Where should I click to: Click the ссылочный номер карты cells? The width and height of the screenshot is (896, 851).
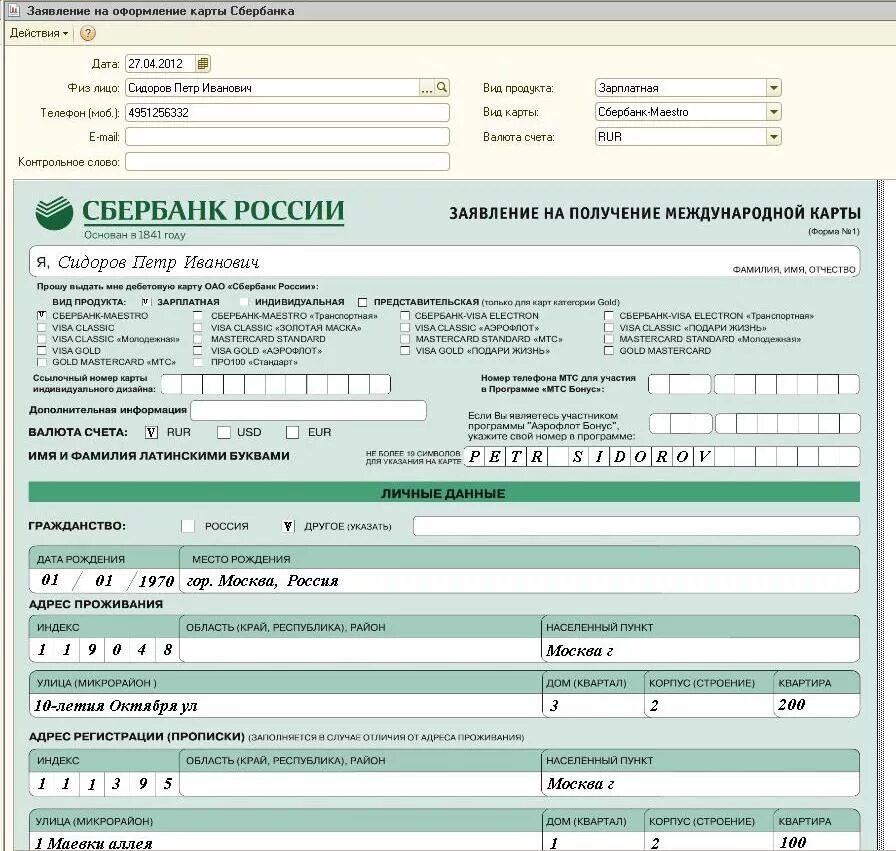coord(276,385)
